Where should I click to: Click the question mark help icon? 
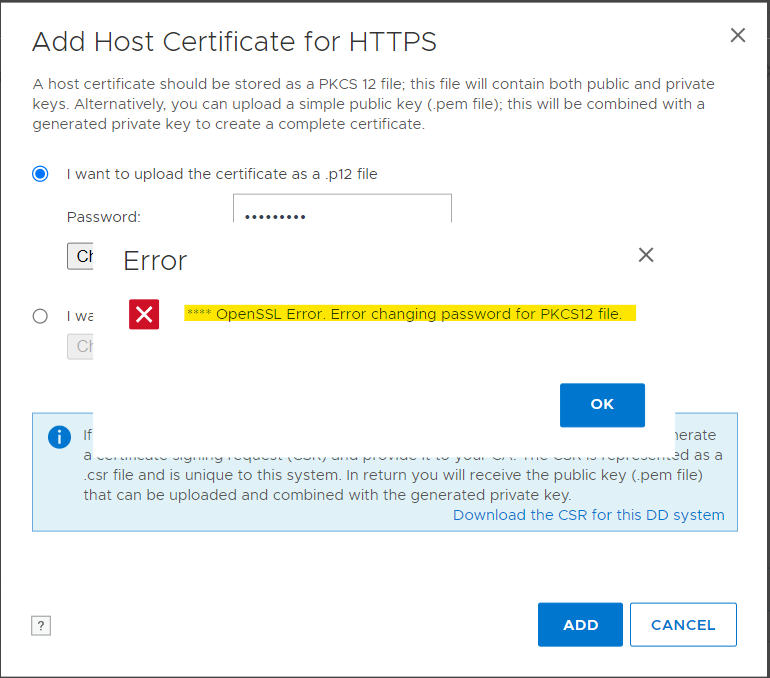41,626
